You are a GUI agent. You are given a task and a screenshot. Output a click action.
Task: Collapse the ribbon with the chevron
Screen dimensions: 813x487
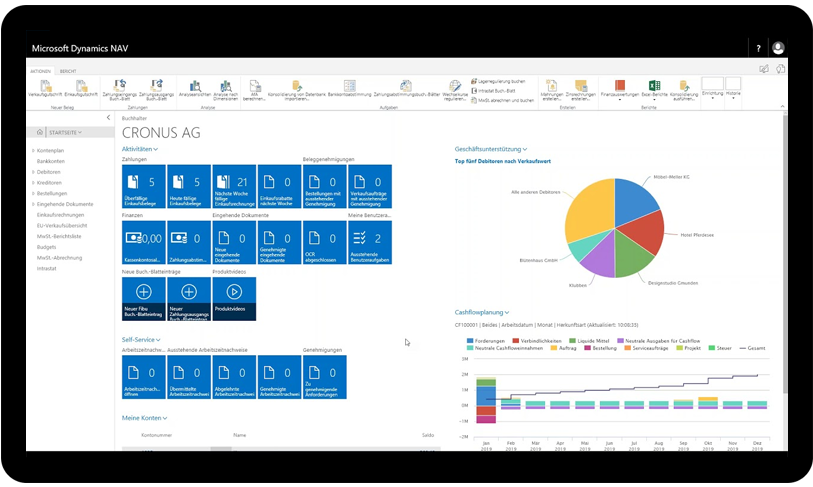[782, 106]
